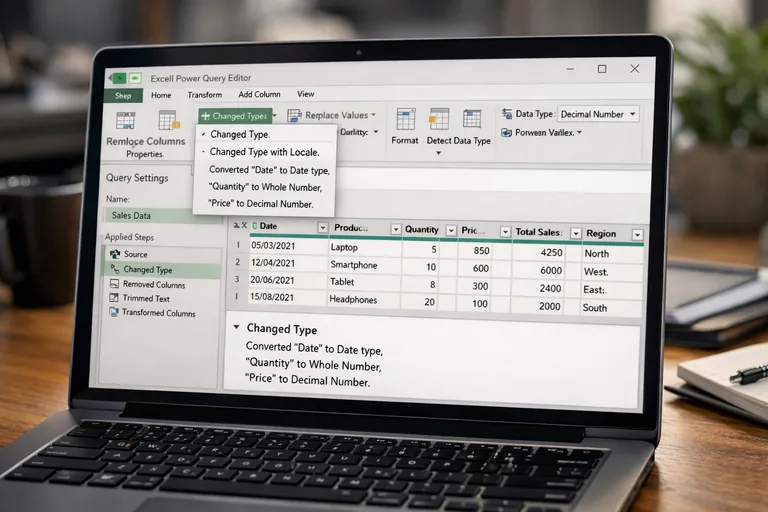Open the Quantity column filter dropdown
Viewport: 768px width, 512px height.
(x=451, y=230)
